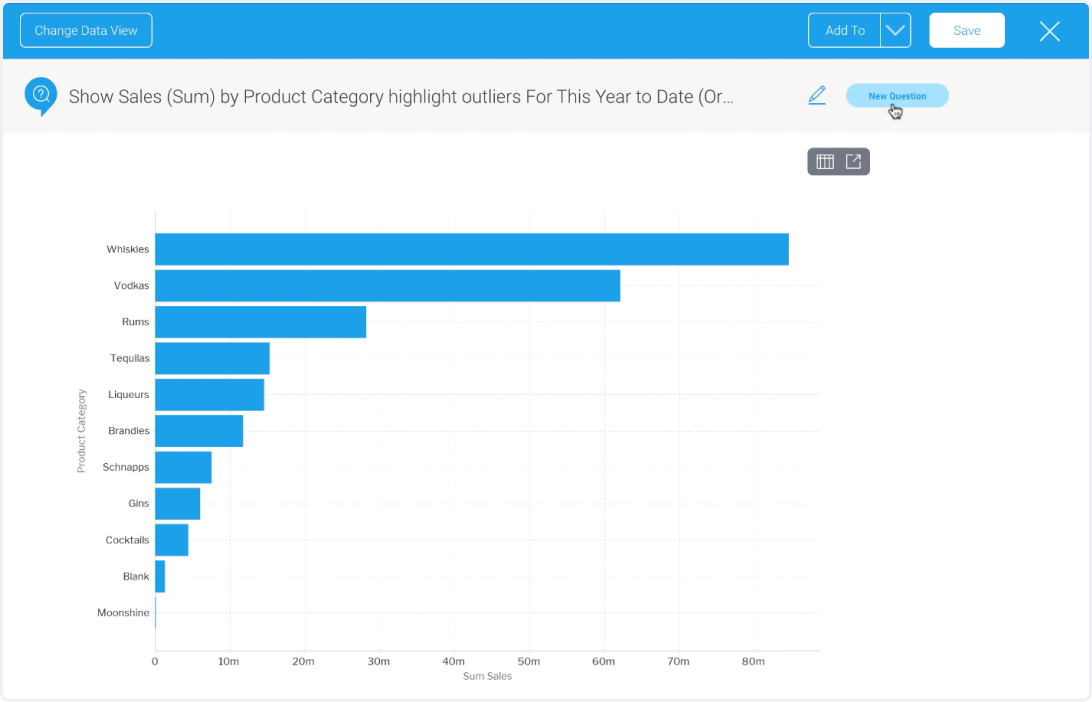Click the Sum Sales axis label
Image resolution: width=1092 pixels, height=702 pixels.
pyautogui.click(x=487, y=676)
